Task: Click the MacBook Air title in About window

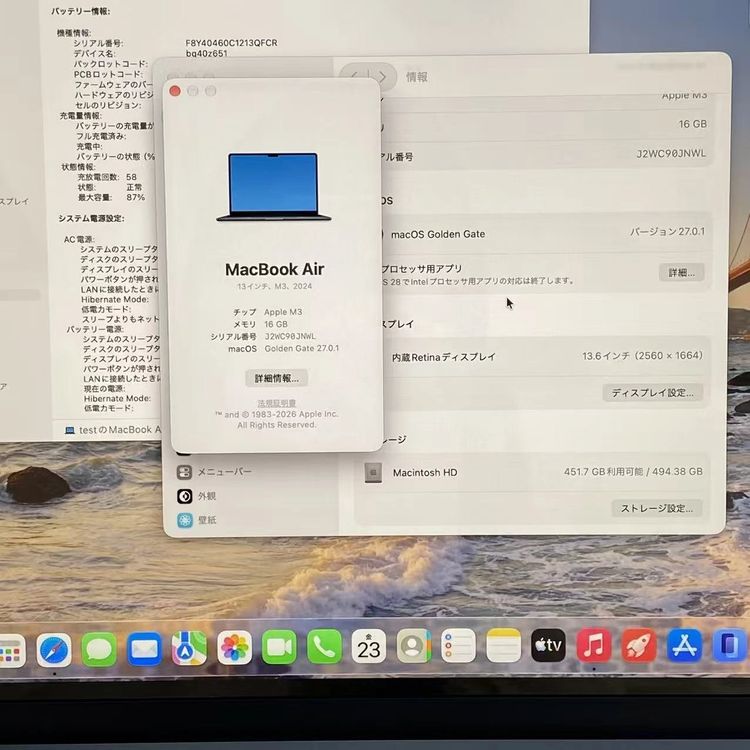Action: (275, 269)
